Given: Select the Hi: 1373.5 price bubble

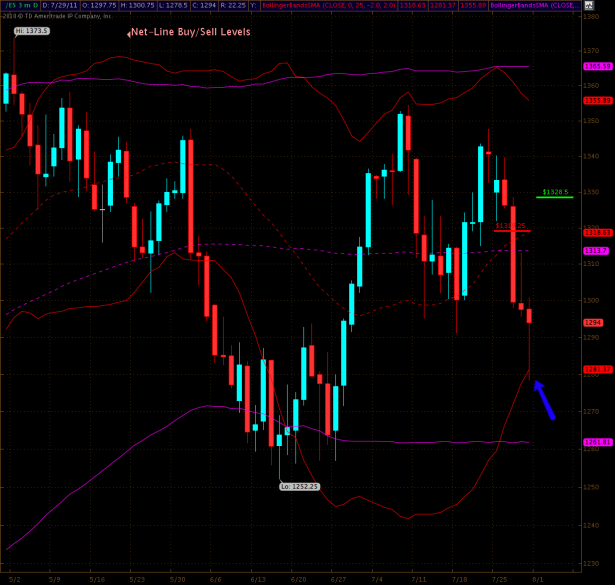Looking at the screenshot, I should [32, 31].
